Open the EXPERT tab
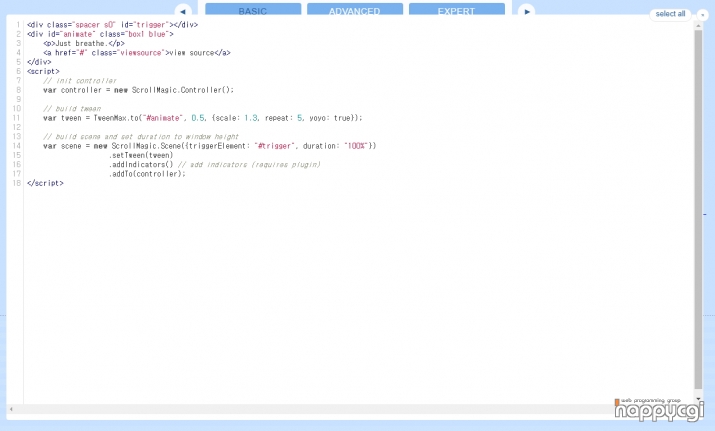Image resolution: width=715 pixels, height=431 pixels. [456, 10]
